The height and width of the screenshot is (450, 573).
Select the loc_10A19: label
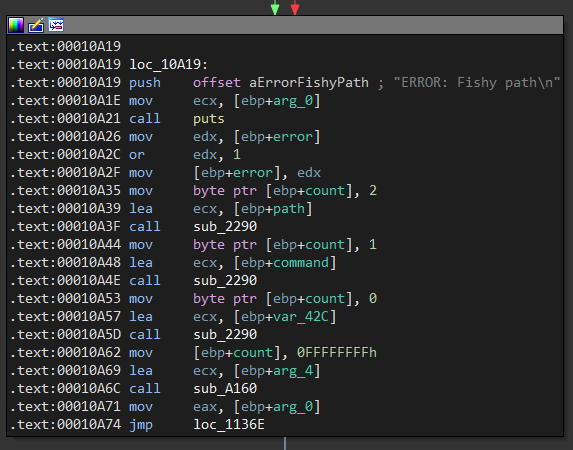pos(168,65)
